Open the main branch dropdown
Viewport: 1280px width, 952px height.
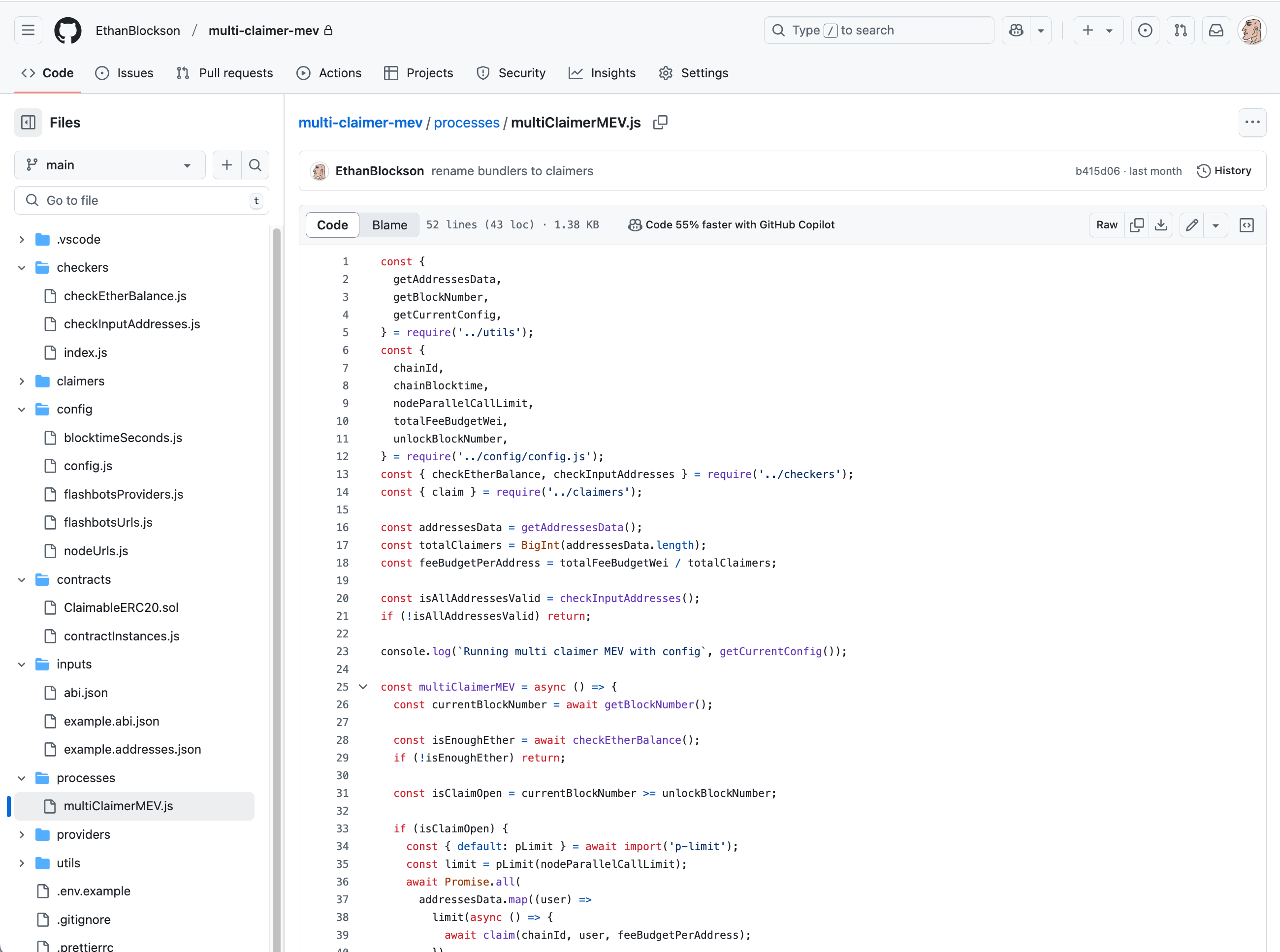[x=109, y=165]
